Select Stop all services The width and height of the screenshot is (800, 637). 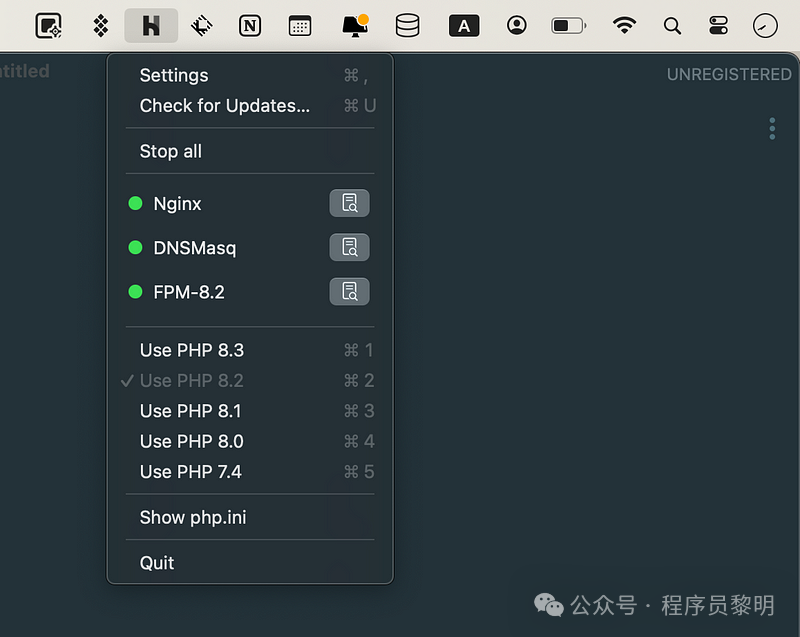(x=250, y=151)
